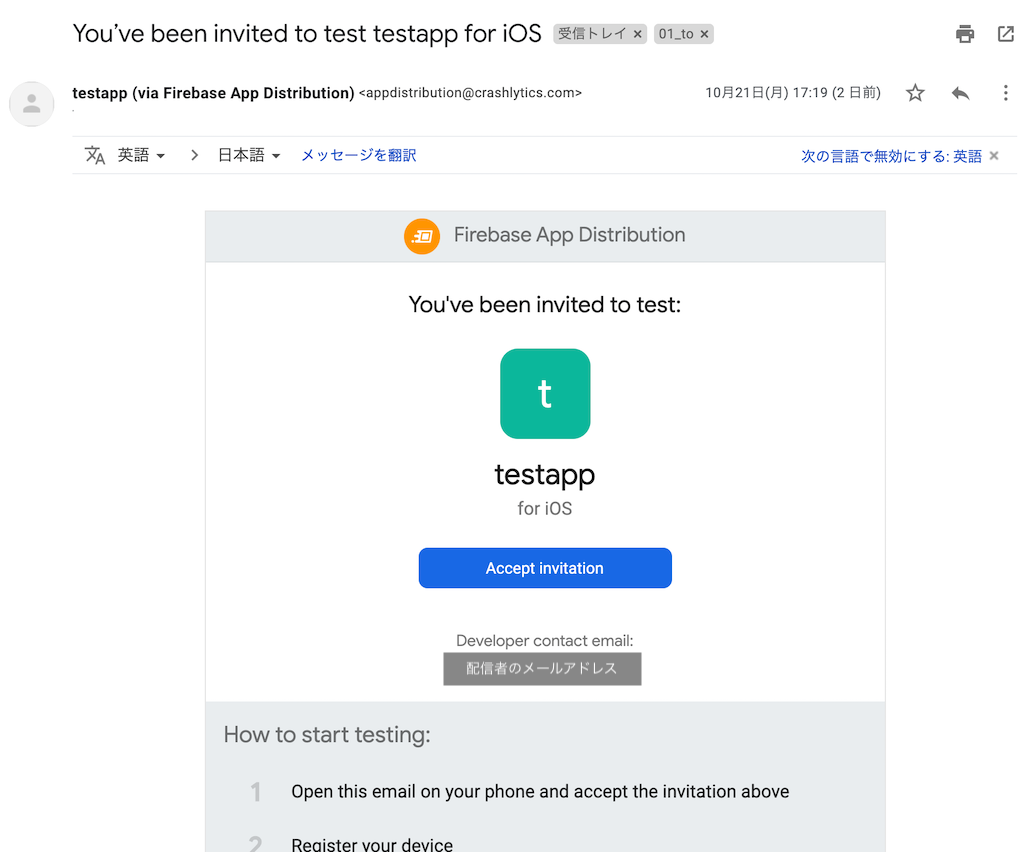Click the translate language icon
Image resolution: width=1024 pixels, height=852 pixels.
pos(95,155)
